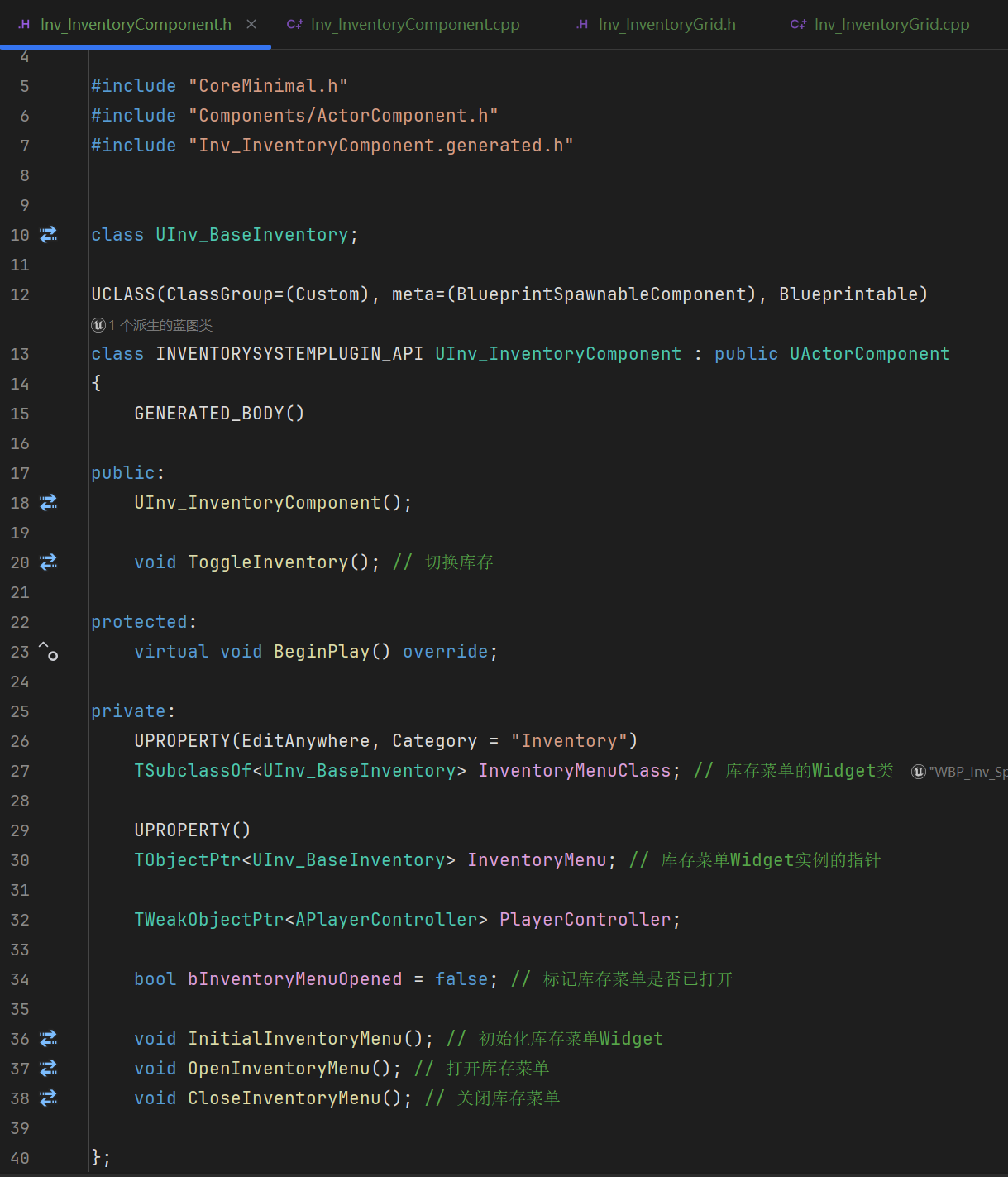The height and width of the screenshot is (1177, 1008).
Task: Close the Inv_InventoryComponent.h tab
Action: pos(251,24)
